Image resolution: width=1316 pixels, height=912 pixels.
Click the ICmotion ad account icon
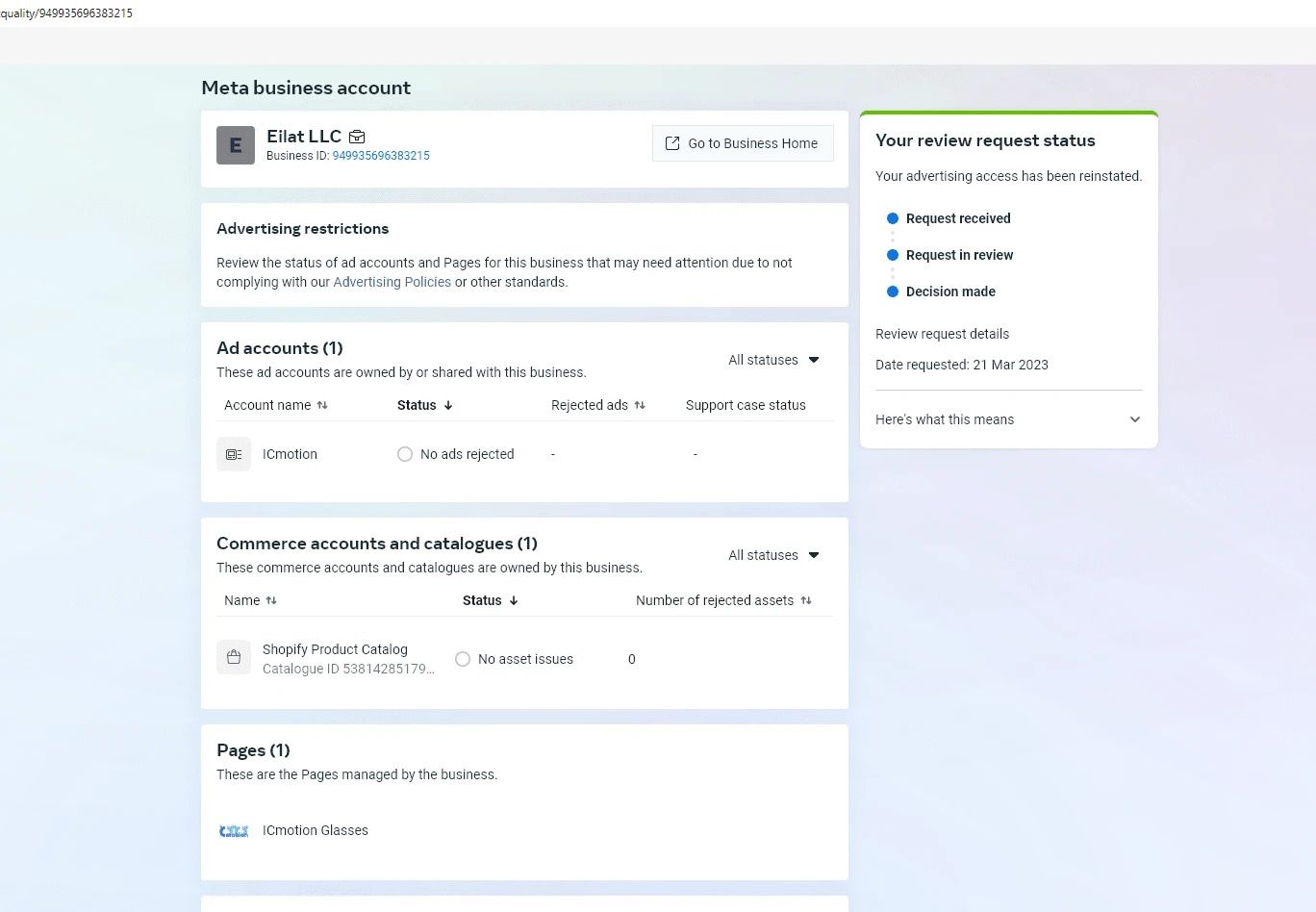click(234, 454)
